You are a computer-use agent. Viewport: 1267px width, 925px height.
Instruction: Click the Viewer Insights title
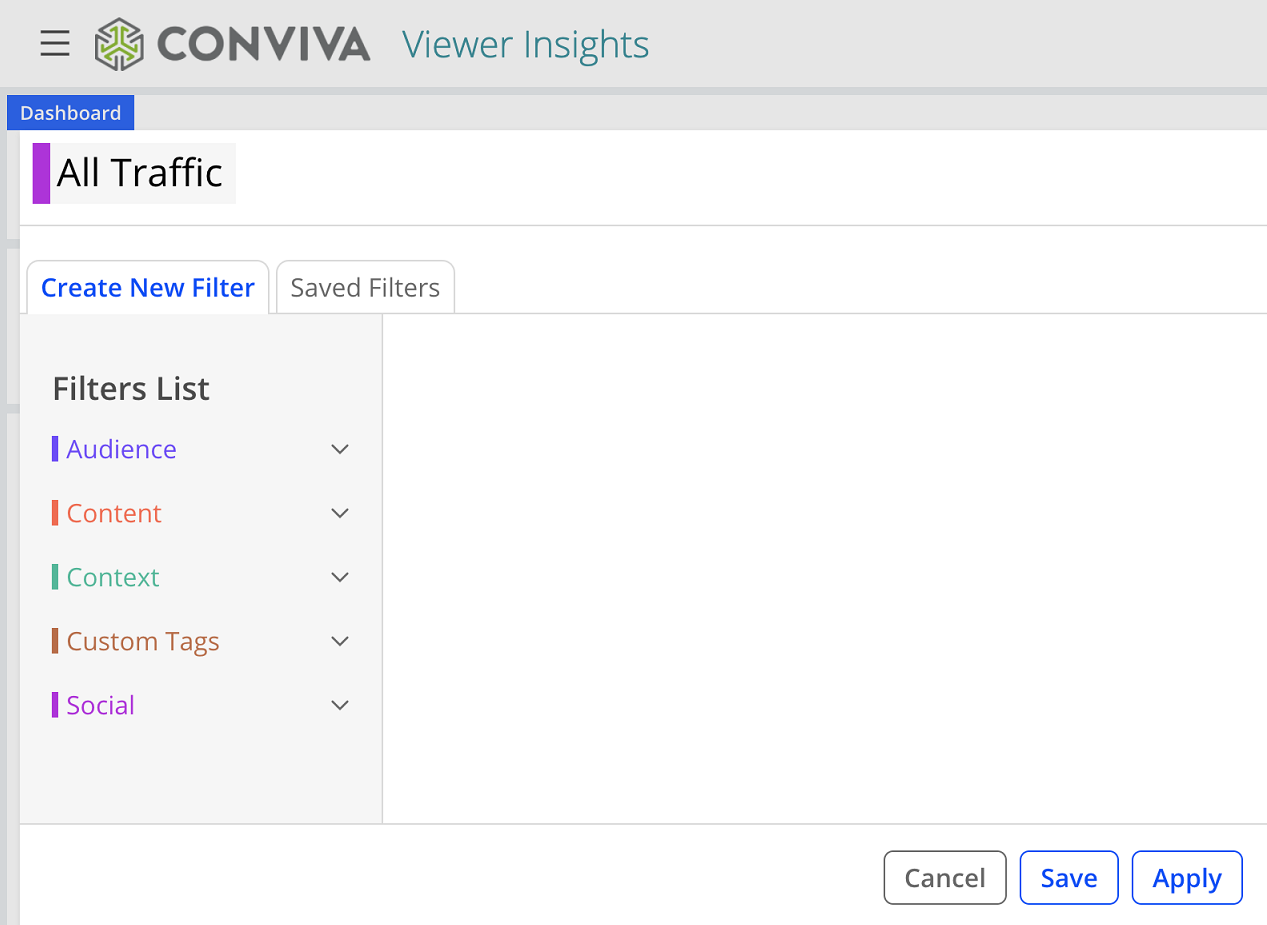526,45
